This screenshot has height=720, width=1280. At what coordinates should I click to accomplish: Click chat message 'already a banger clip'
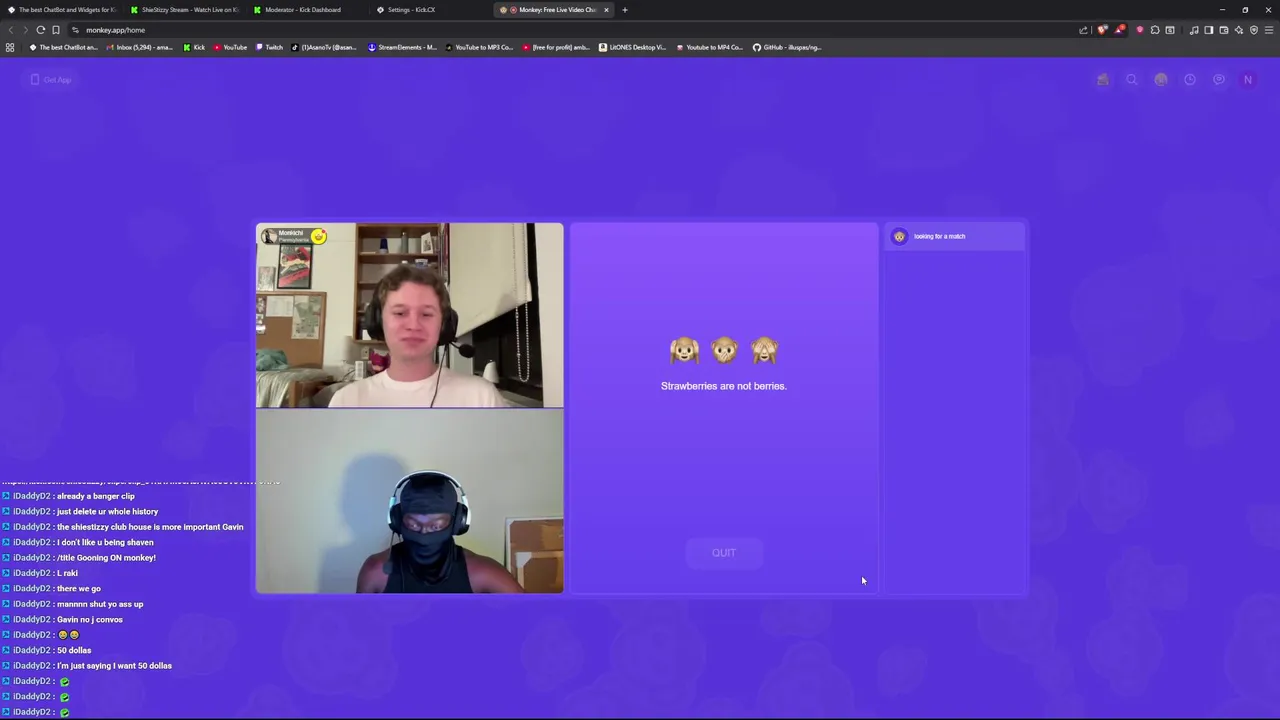(x=96, y=496)
